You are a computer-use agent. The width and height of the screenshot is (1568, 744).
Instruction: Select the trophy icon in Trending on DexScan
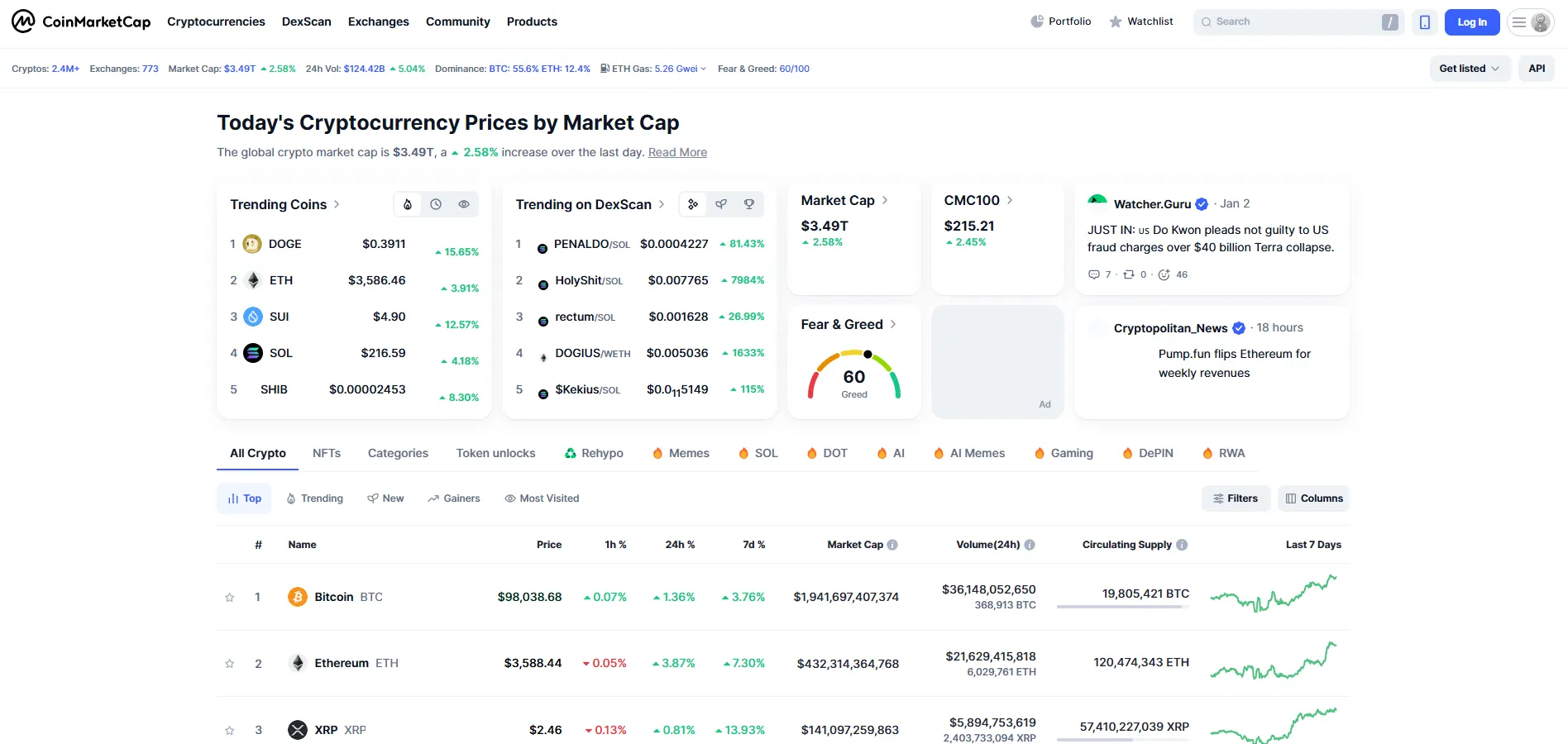coord(749,204)
